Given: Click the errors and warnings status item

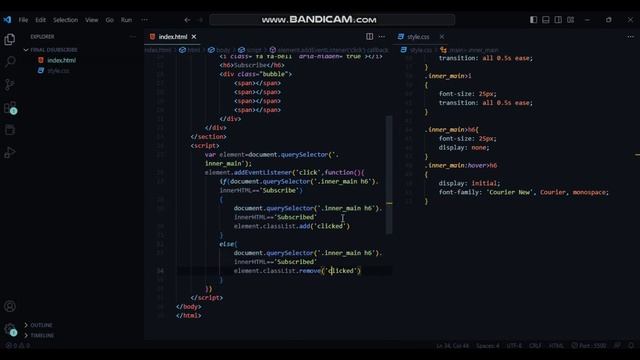Looking at the screenshot, I should tap(17, 345).
